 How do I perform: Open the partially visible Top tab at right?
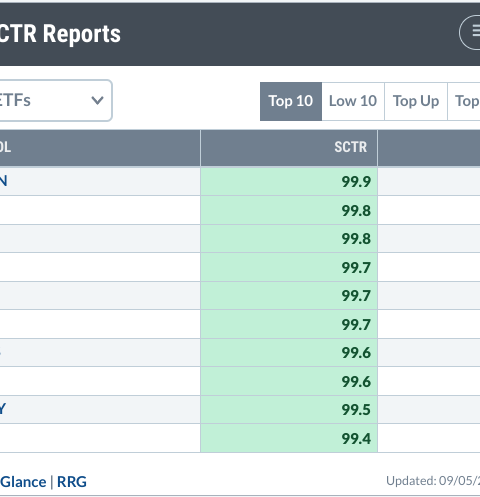pos(464,101)
